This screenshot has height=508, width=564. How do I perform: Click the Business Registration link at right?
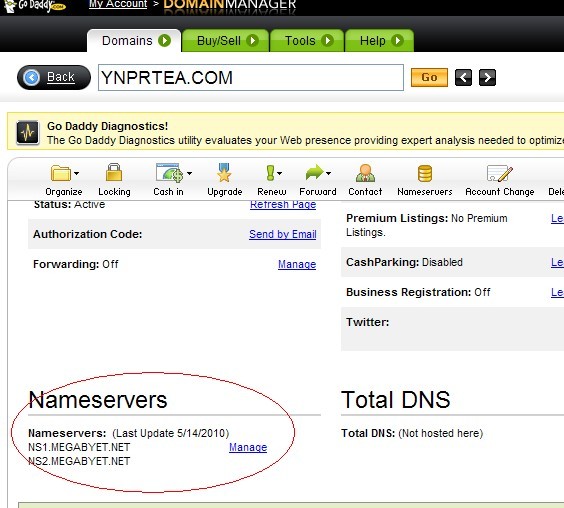point(557,292)
